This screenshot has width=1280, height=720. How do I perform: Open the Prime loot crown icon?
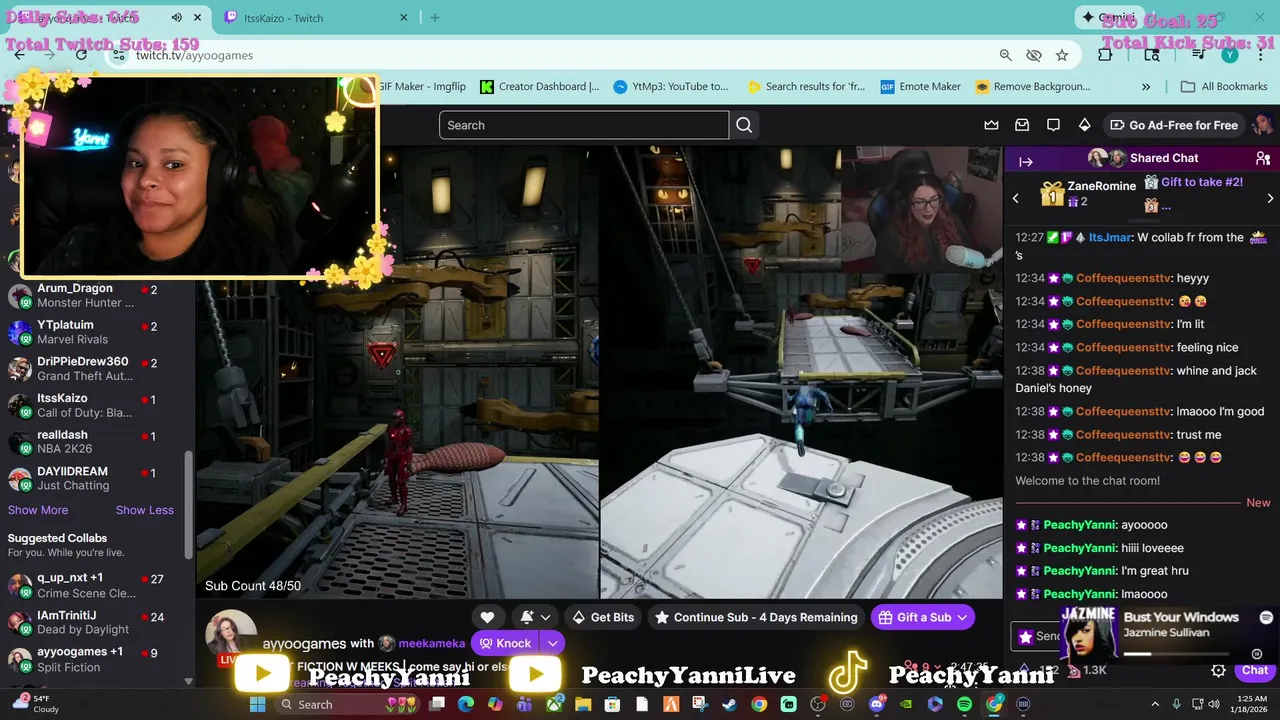pyautogui.click(x=991, y=125)
